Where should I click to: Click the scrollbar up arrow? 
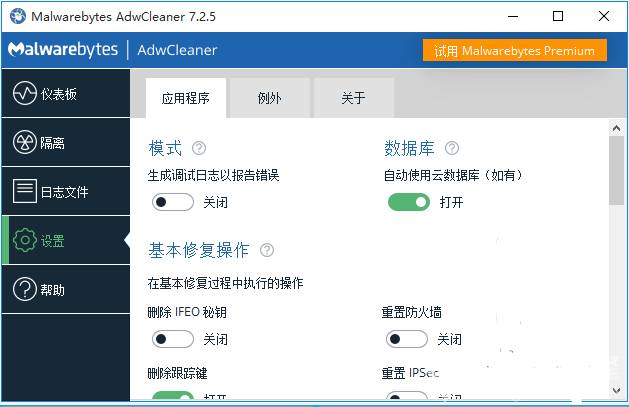(x=617, y=128)
